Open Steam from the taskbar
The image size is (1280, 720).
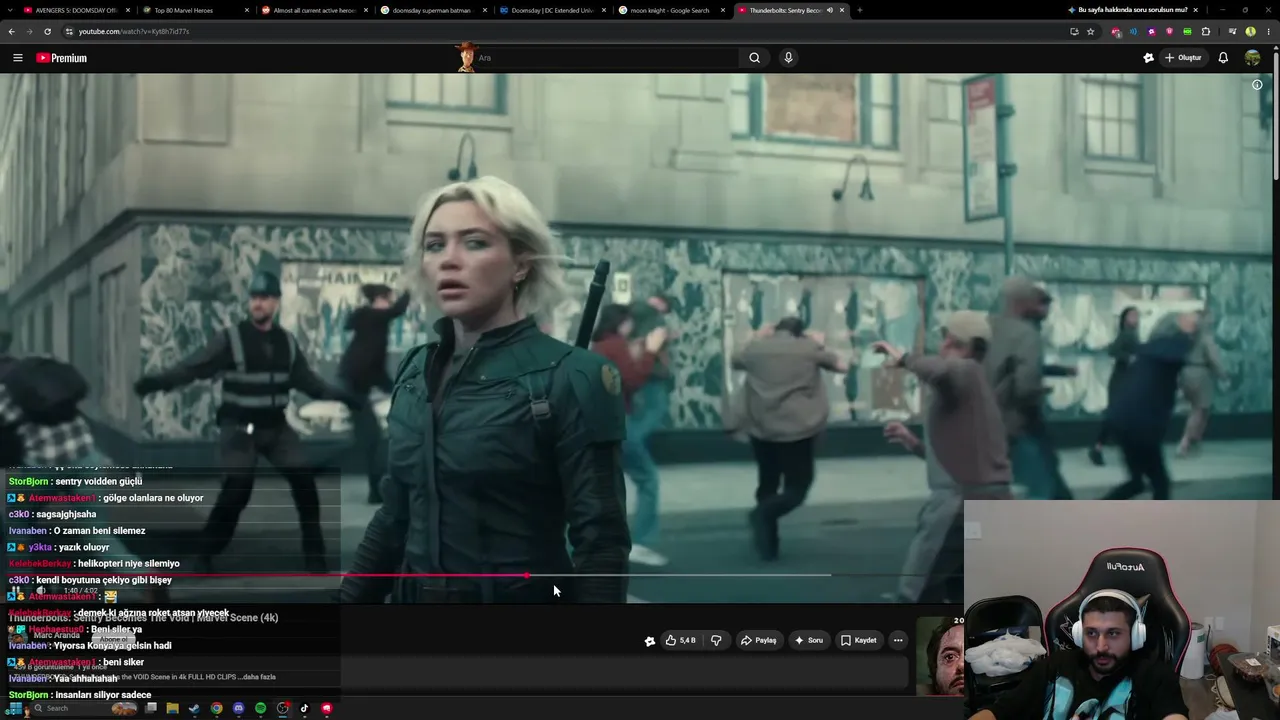(194, 708)
